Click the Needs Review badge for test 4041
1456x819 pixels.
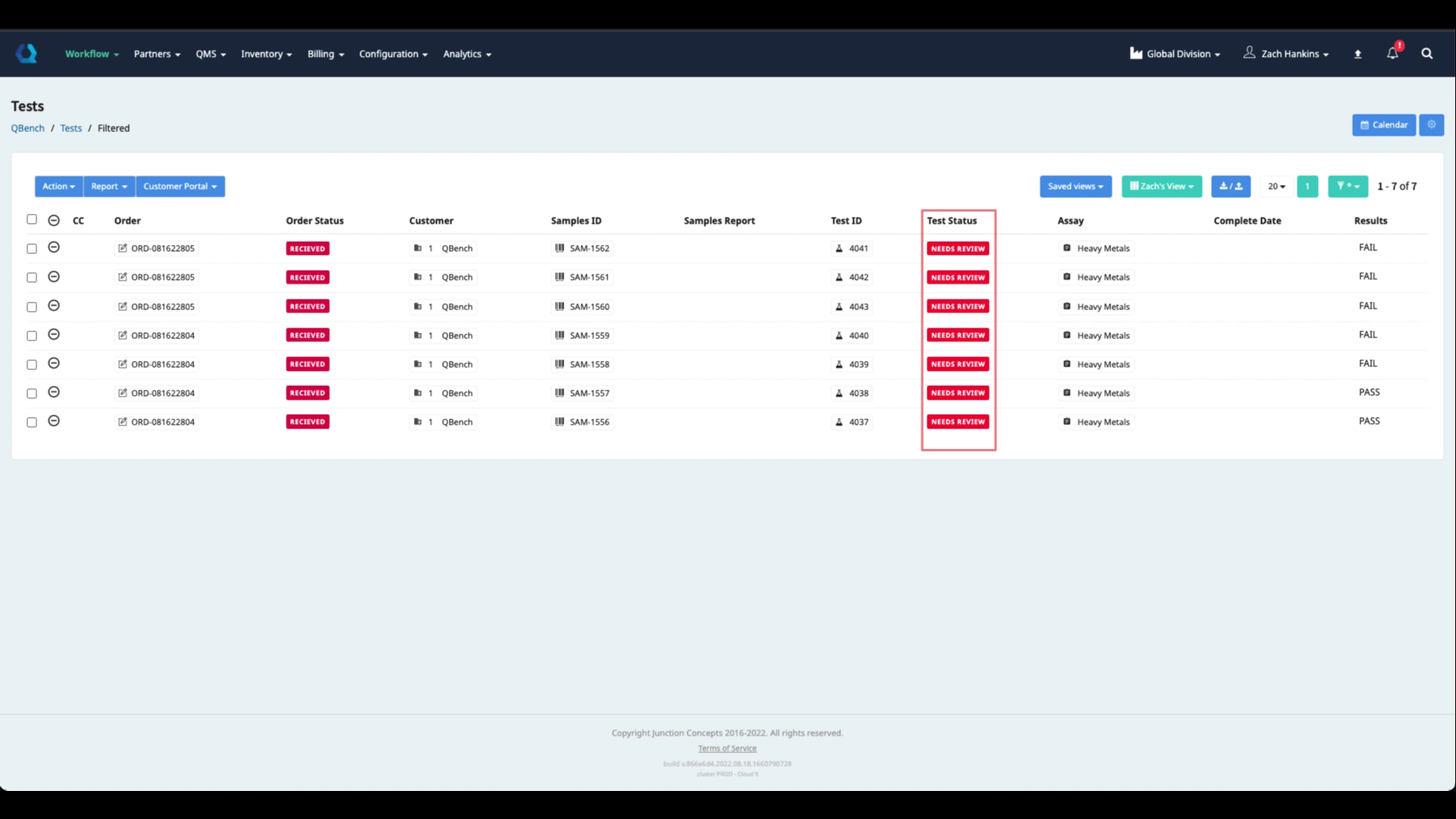tap(958, 249)
